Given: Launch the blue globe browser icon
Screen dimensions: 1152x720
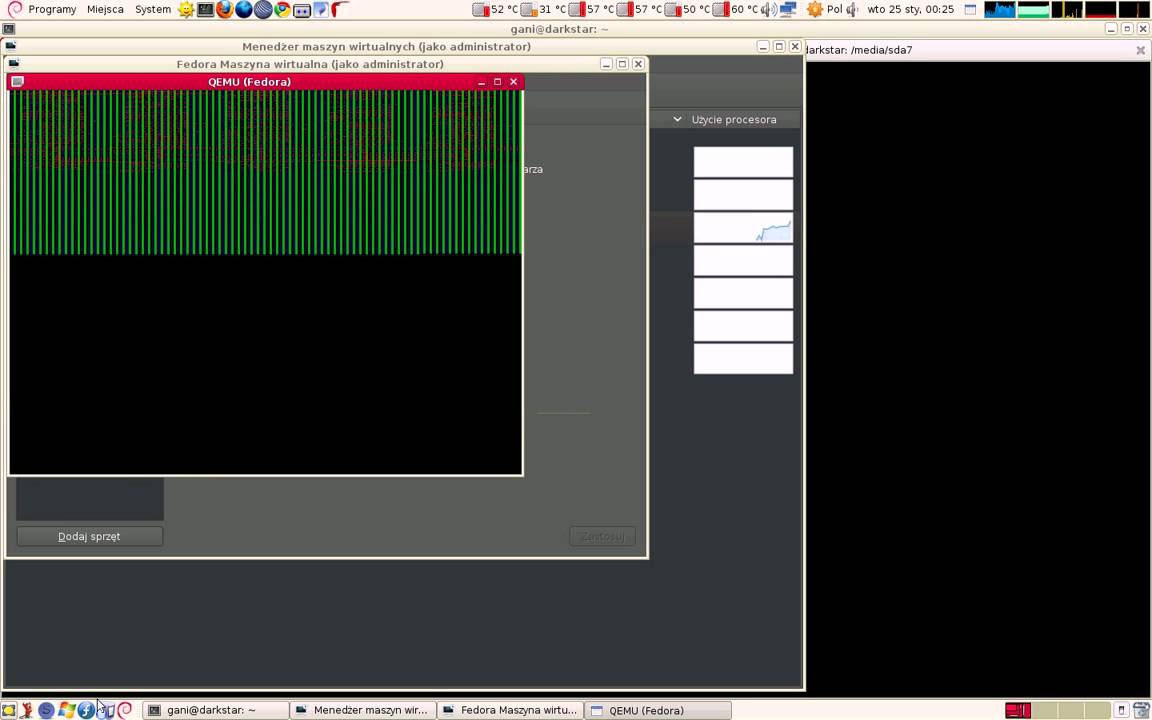Looking at the screenshot, I should (244, 10).
